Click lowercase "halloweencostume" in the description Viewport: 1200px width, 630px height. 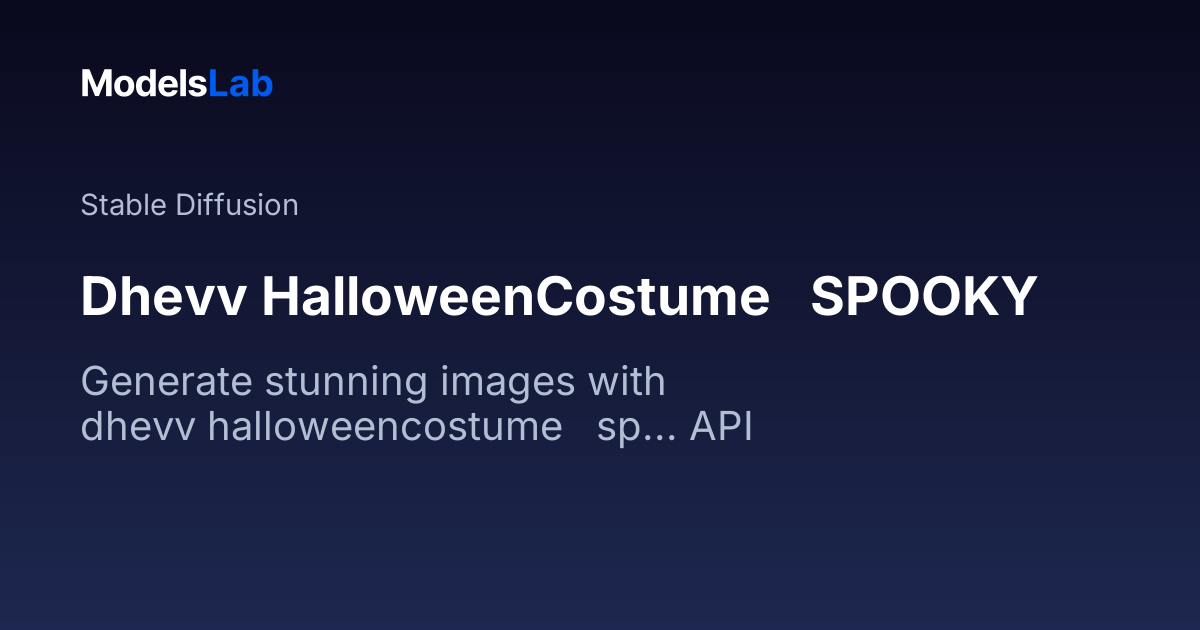point(385,428)
